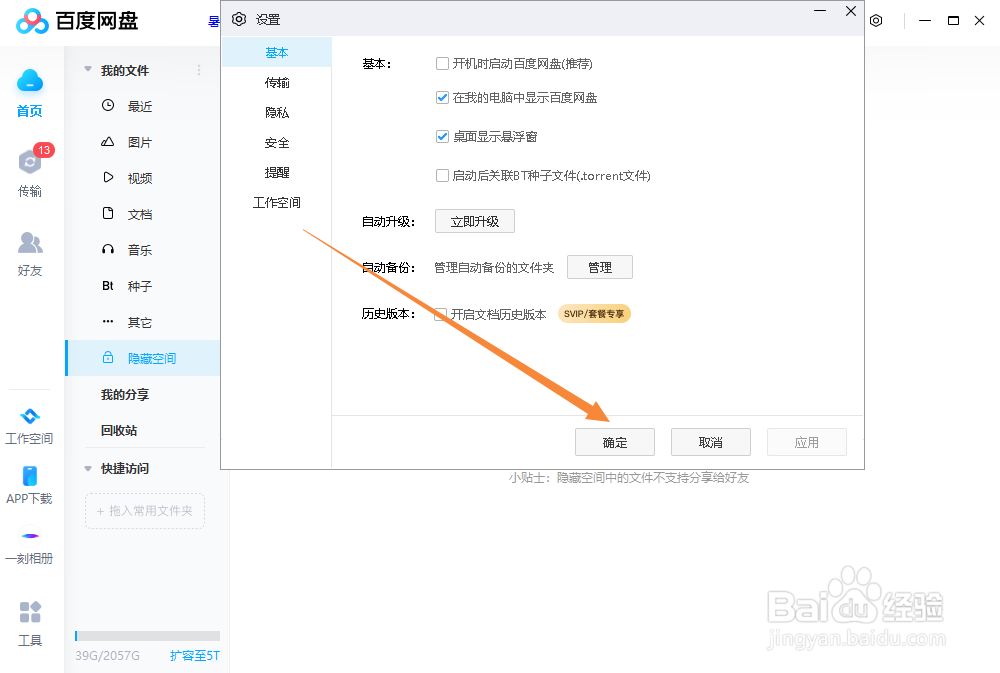Screen dimensions: 1000x673
Task: Toggle 桌面显示悬浮窗 checkbox
Action: [442, 137]
